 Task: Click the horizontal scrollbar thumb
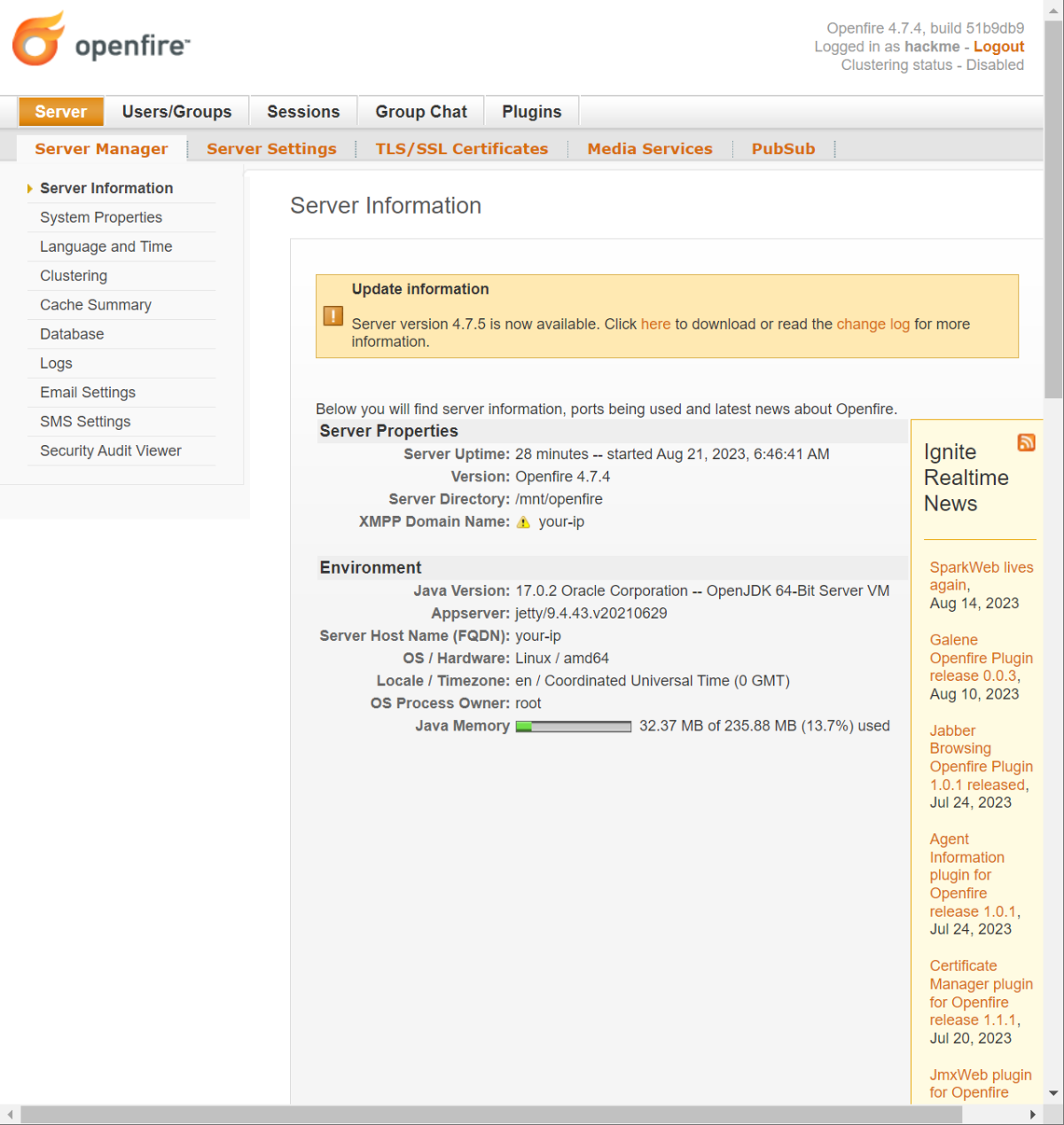(491, 1115)
